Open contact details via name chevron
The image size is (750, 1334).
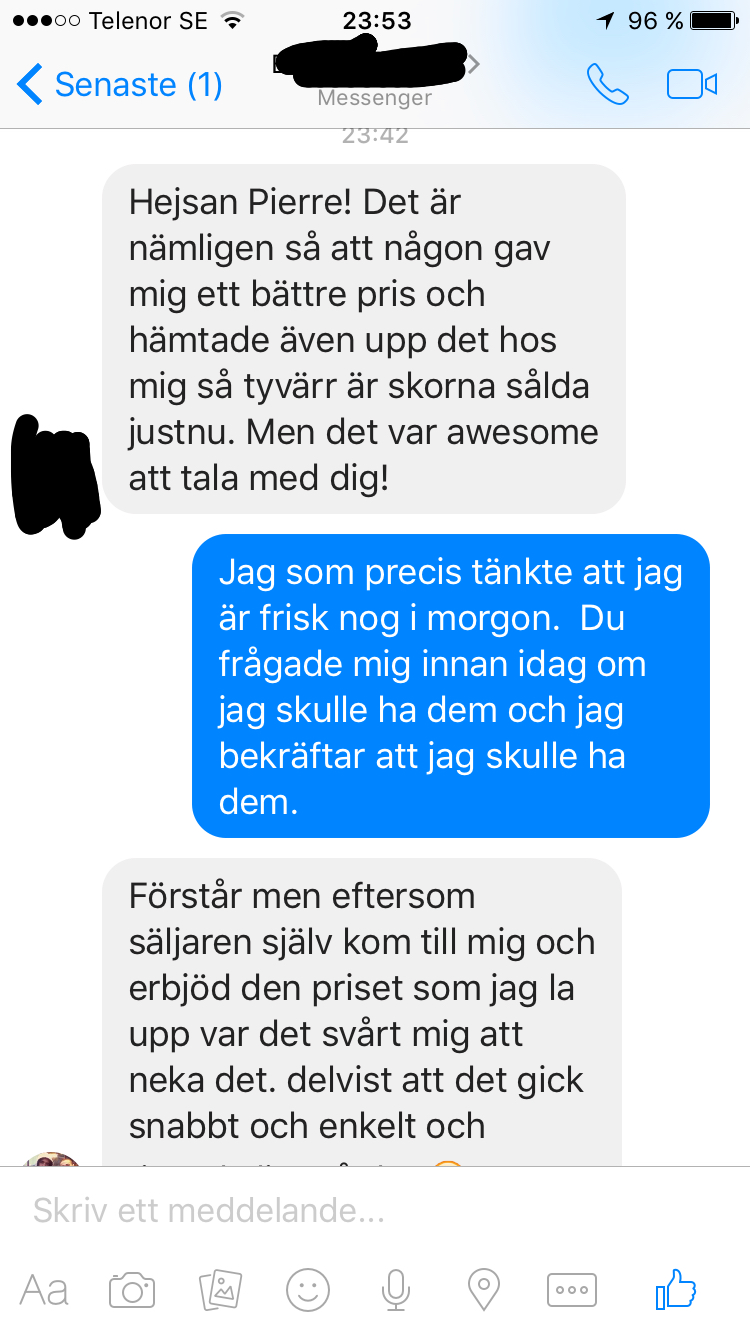[475, 65]
